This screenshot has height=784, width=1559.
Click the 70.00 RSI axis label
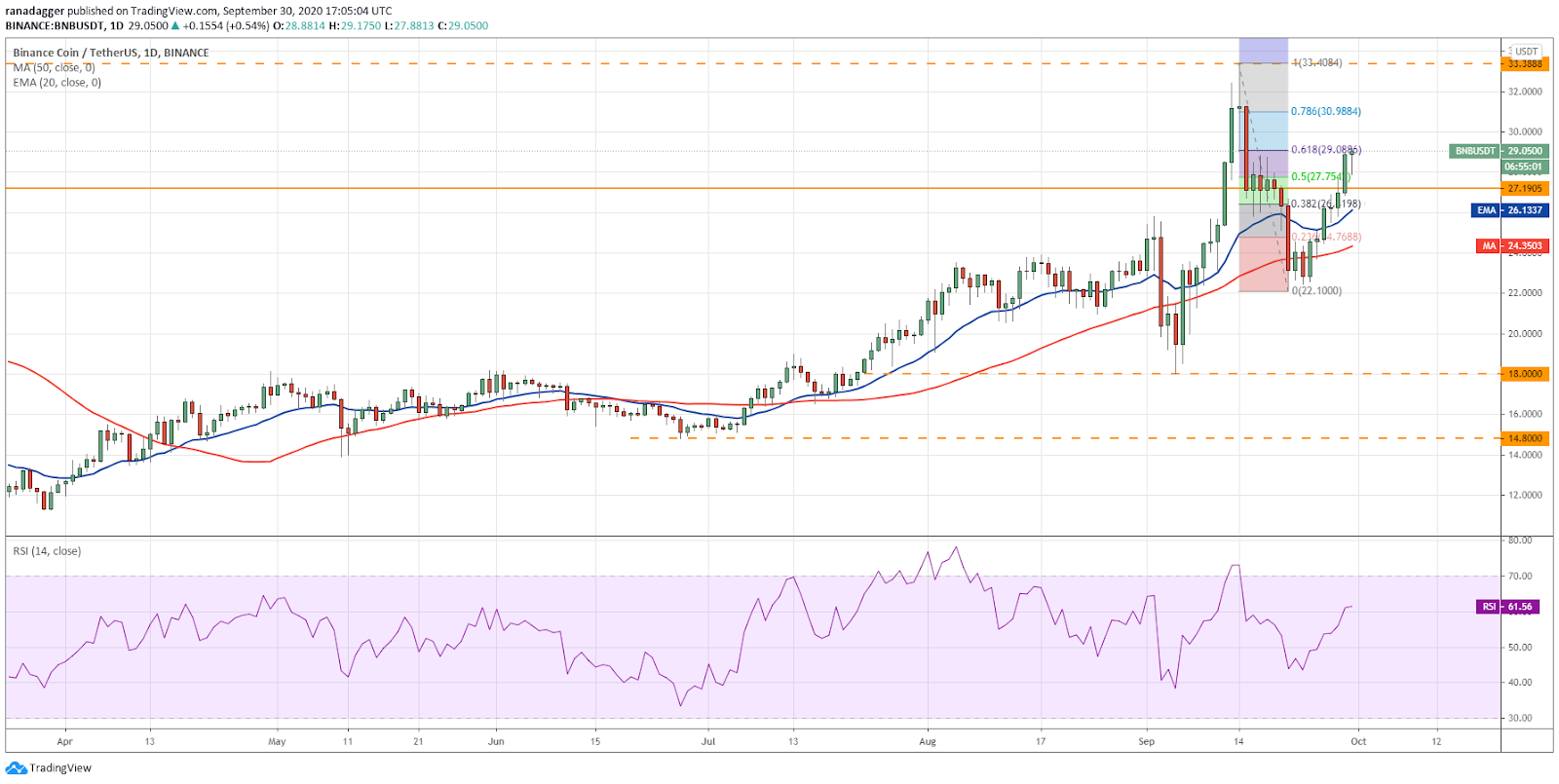pos(1520,576)
